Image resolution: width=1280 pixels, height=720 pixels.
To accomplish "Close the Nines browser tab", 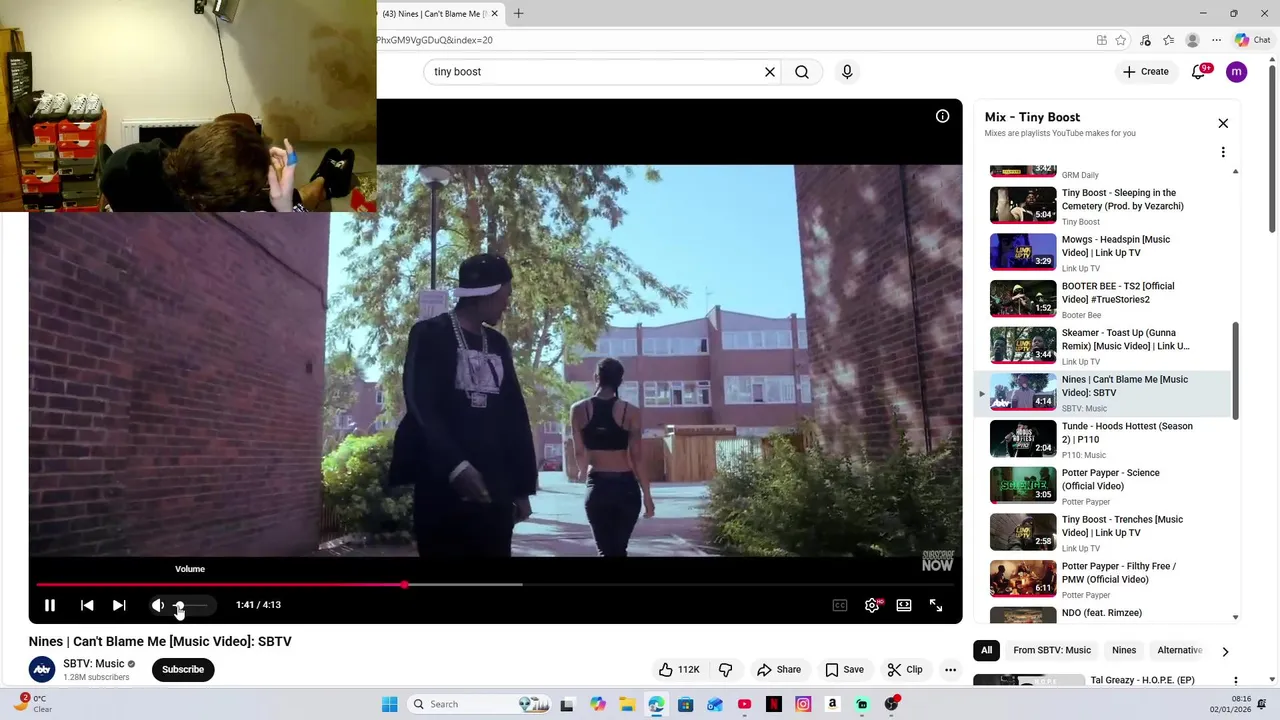I will click(x=494, y=14).
